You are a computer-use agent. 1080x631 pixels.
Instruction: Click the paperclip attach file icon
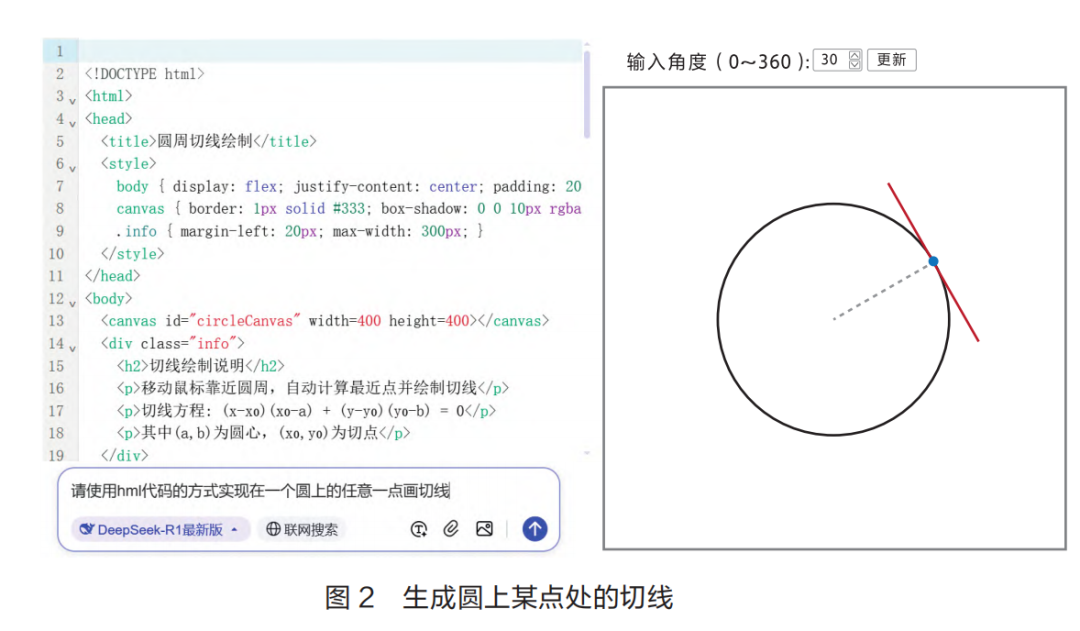click(451, 529)
